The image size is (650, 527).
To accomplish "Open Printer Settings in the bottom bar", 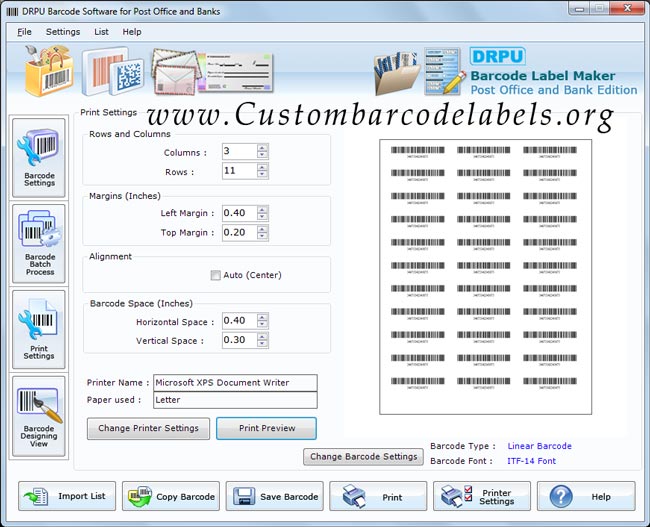I will (x=482, y=496).
